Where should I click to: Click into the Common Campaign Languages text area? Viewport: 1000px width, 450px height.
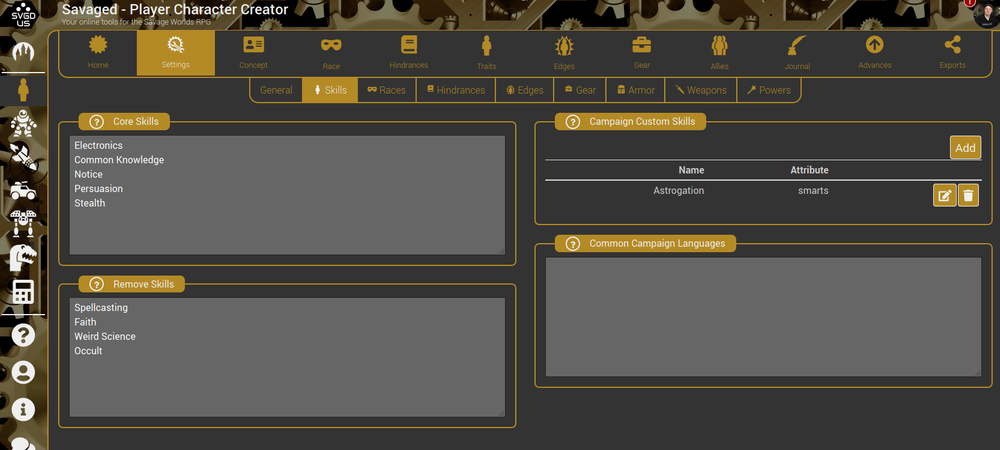coord(763,317)
